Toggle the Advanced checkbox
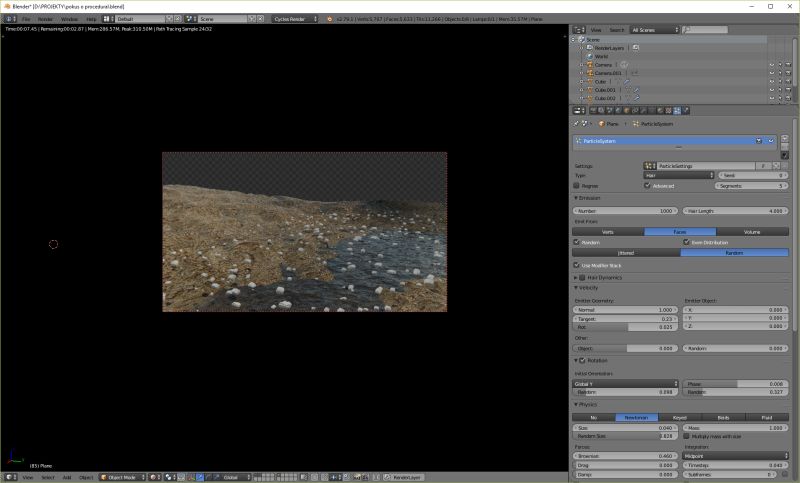The height and width of the screenshot is (483, 800). point(647,186)
